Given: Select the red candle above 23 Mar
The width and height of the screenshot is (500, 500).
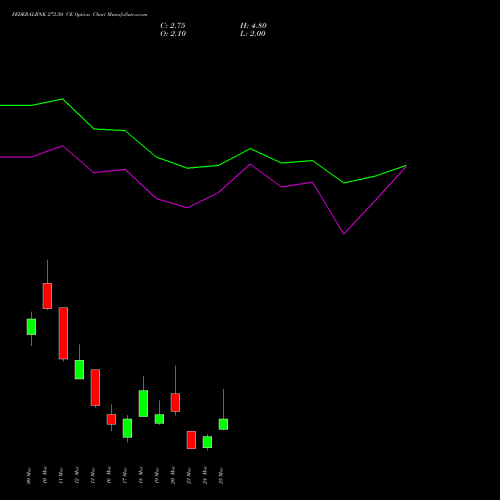Looking at the screenshot, I should (x=191, y=440).
